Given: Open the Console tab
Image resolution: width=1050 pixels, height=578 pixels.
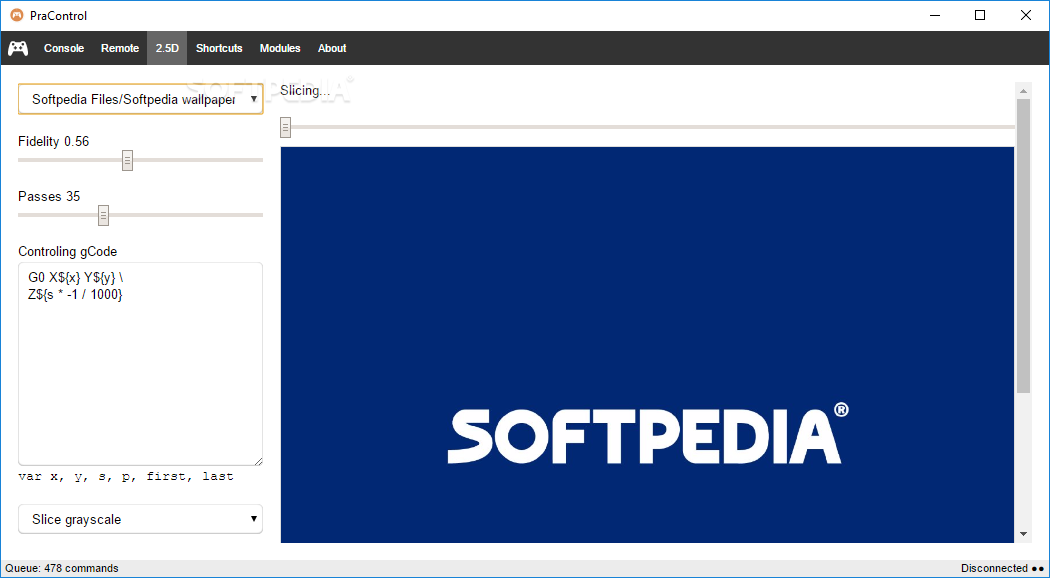Looking at the screenshot, I should coord(64,48).
